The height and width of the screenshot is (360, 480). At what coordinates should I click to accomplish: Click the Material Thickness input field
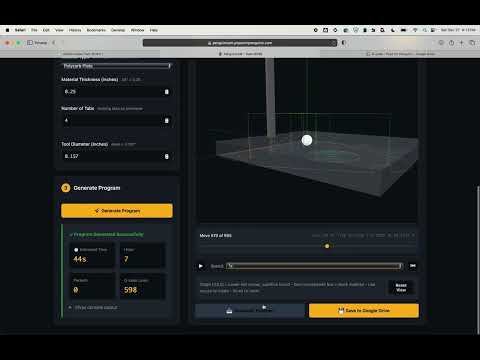click(117, 91)
